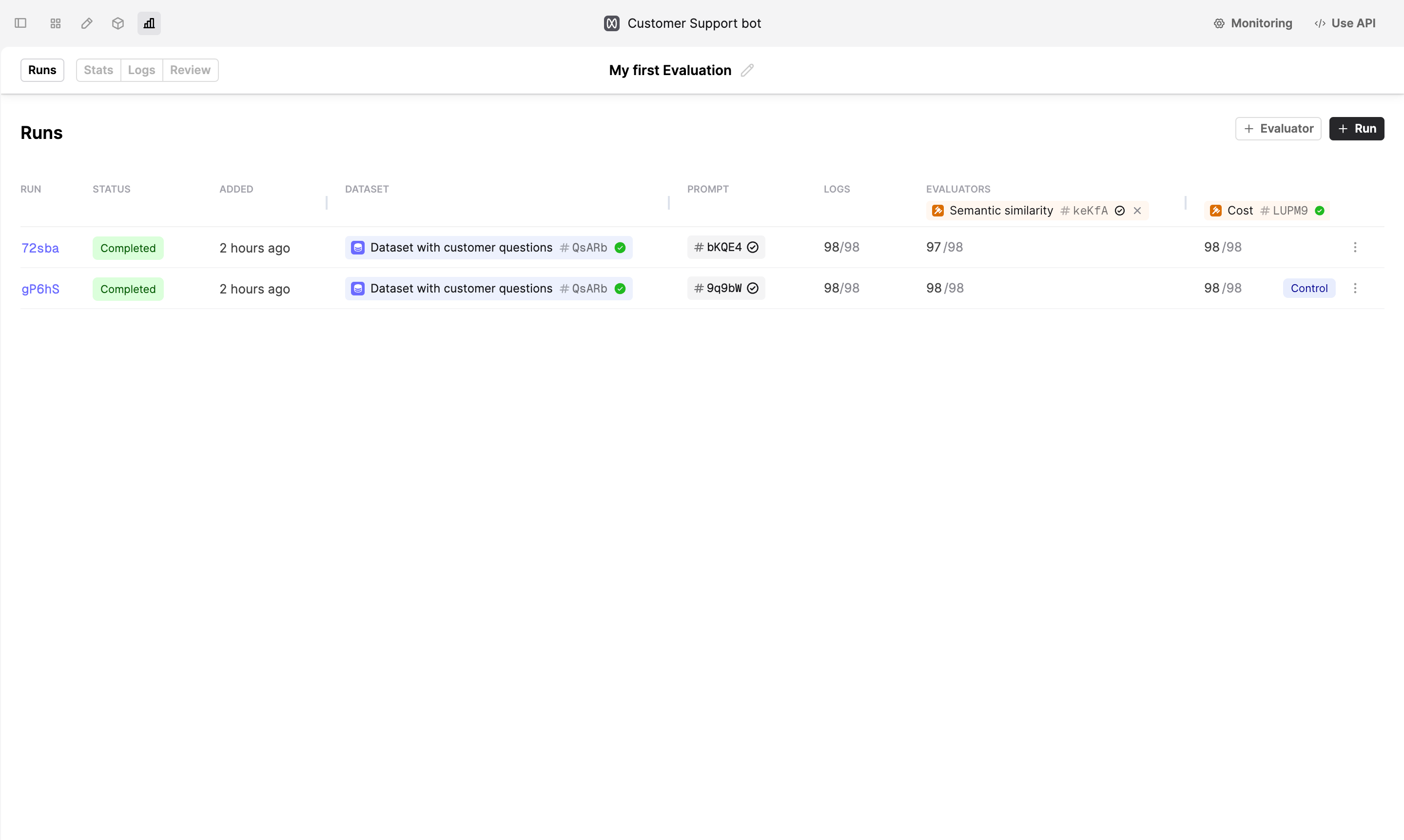Click Cost evaluator orange icon

[x=1215, y=211]
